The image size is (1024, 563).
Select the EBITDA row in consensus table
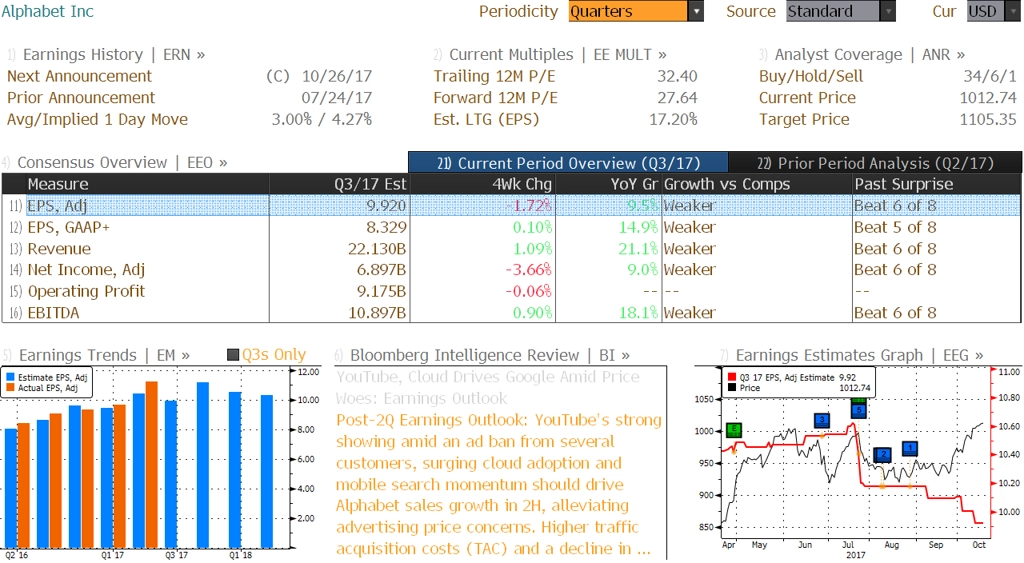click(56, 313)
